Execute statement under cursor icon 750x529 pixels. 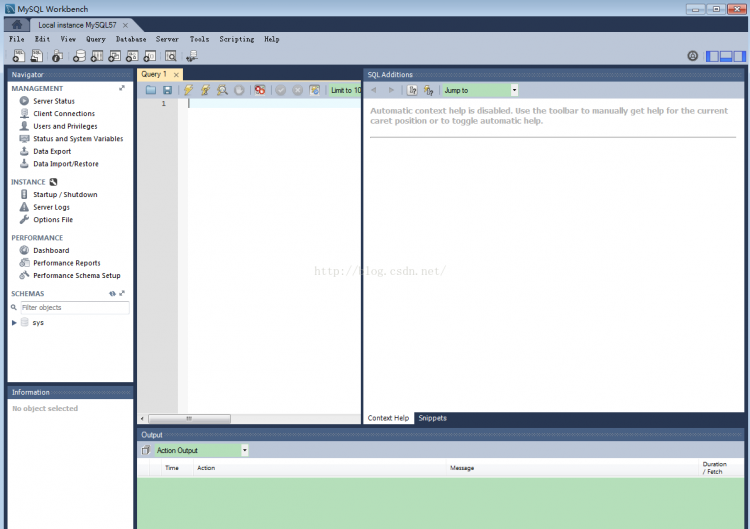pos(205,90)
